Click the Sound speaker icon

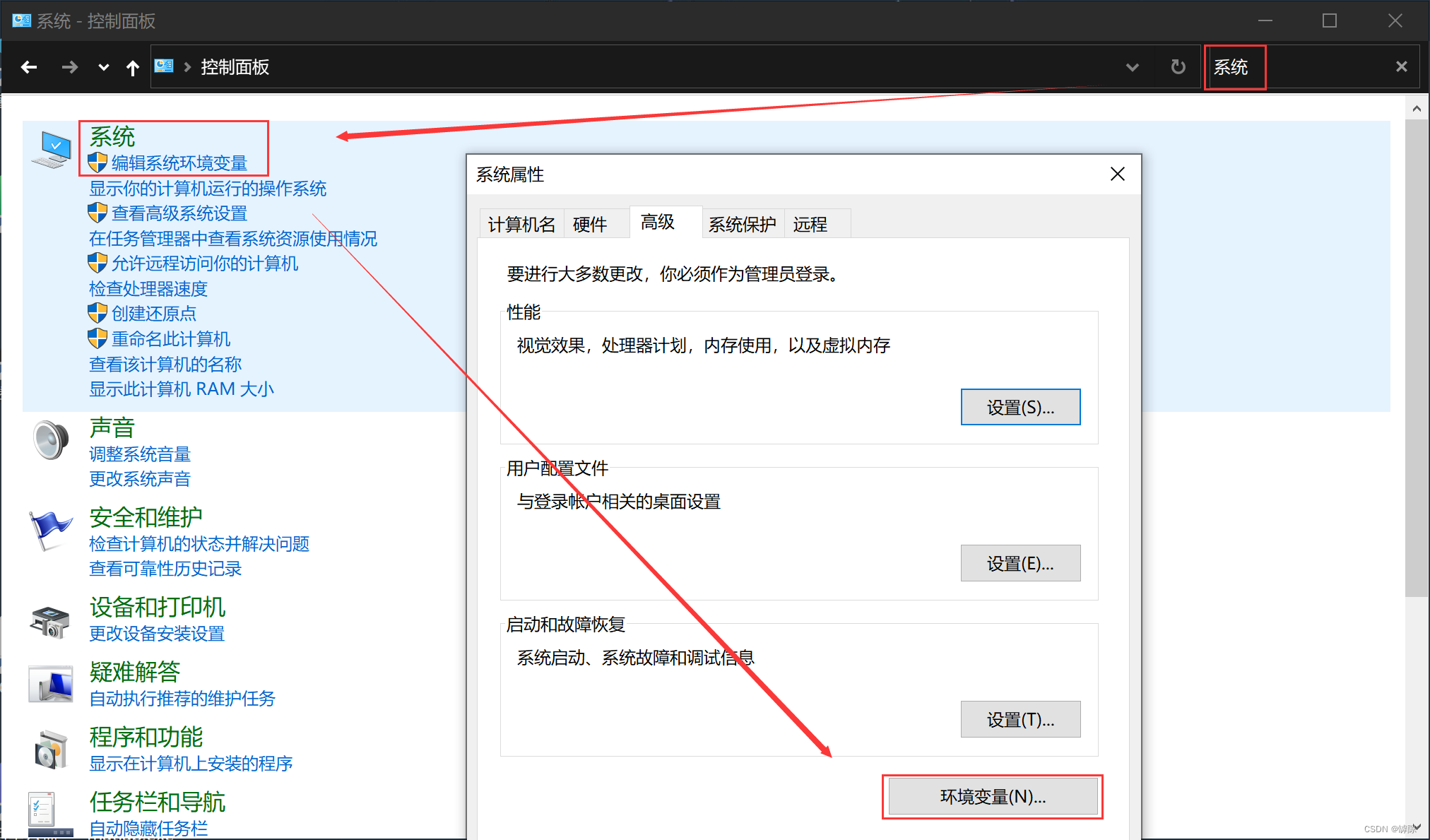50,439
